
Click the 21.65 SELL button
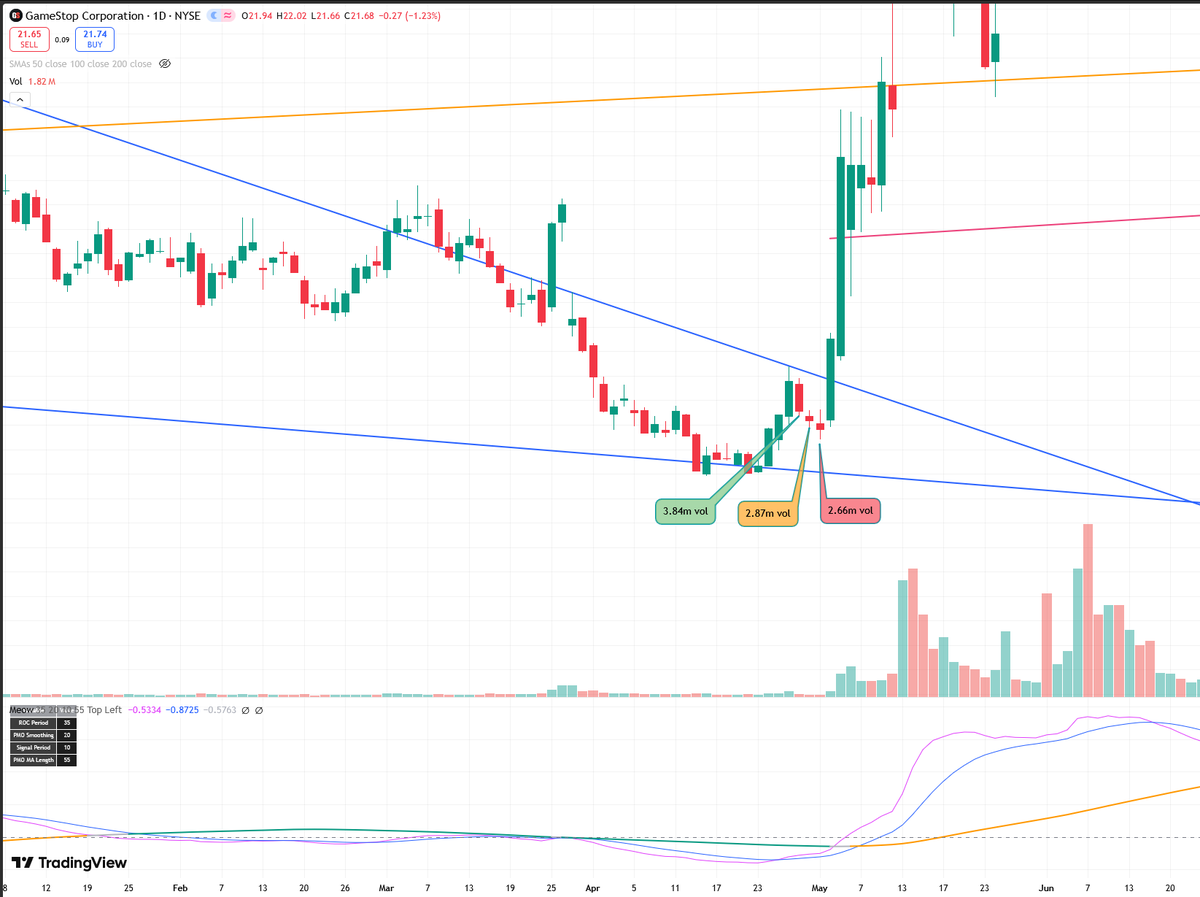tap(27, 39)
